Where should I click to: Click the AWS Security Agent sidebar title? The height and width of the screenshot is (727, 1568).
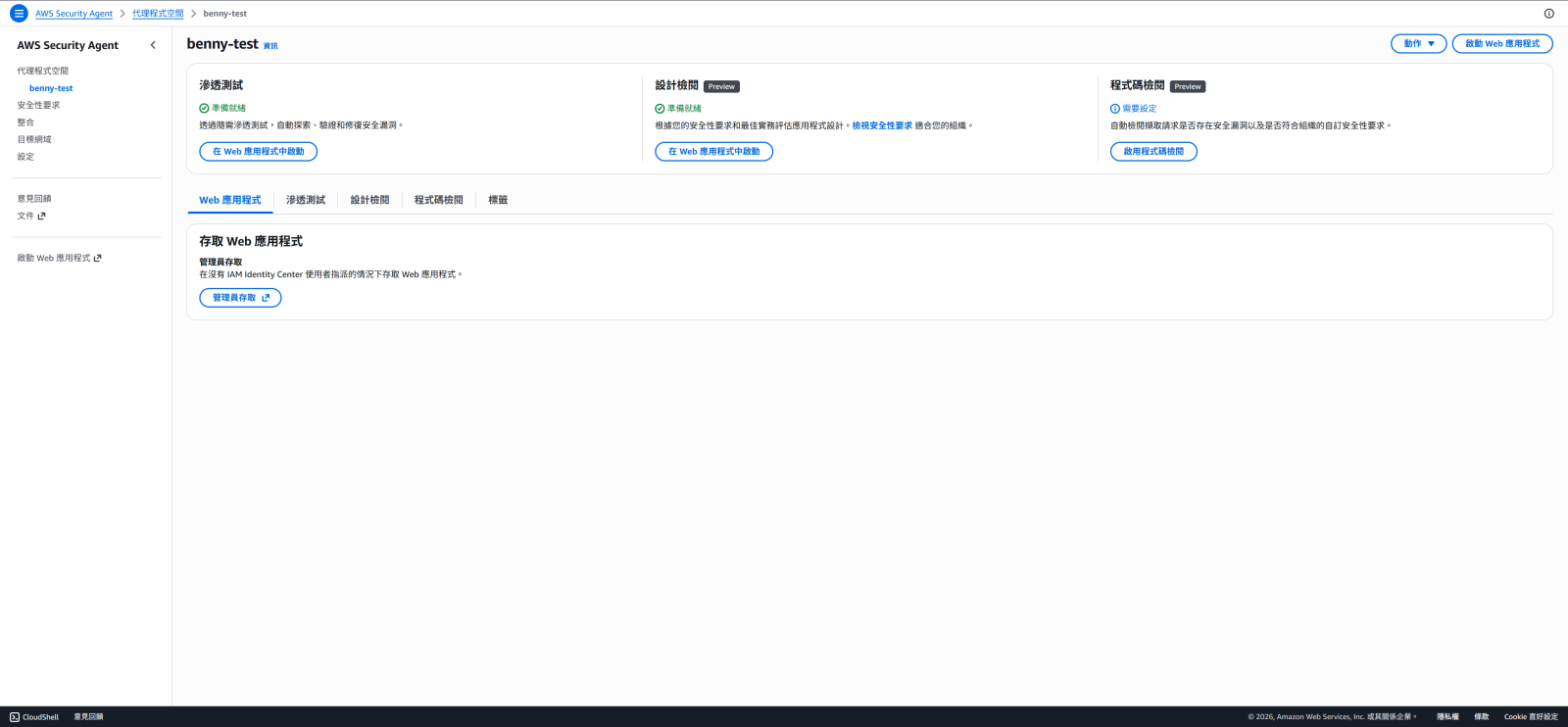pyautogui.click(x=68, y=45)
